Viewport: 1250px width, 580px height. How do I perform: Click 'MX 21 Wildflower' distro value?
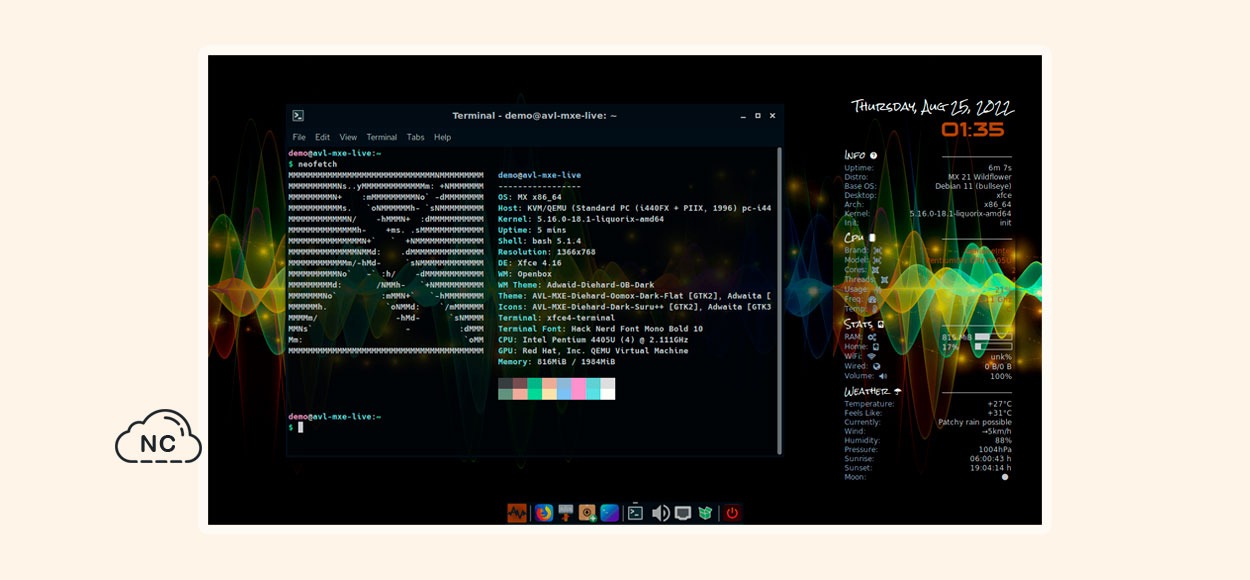coord(979,177)
